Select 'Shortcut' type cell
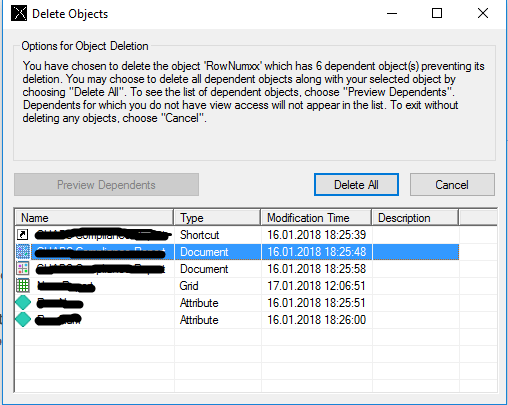Image resolution: width=508 pixels, height=405 pixels. [x=199, y=235]
